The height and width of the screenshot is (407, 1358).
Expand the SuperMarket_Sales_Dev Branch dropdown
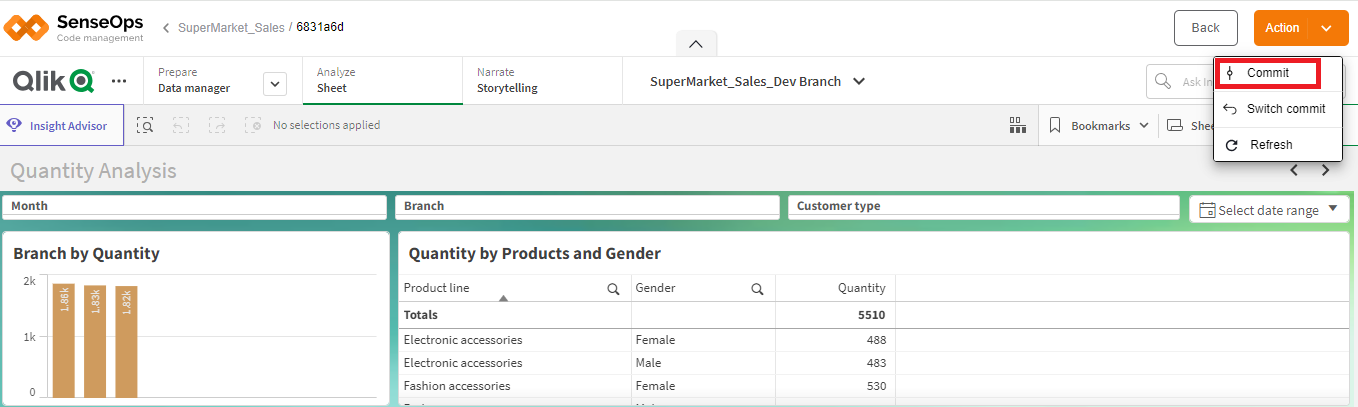(x=858, y=81)
